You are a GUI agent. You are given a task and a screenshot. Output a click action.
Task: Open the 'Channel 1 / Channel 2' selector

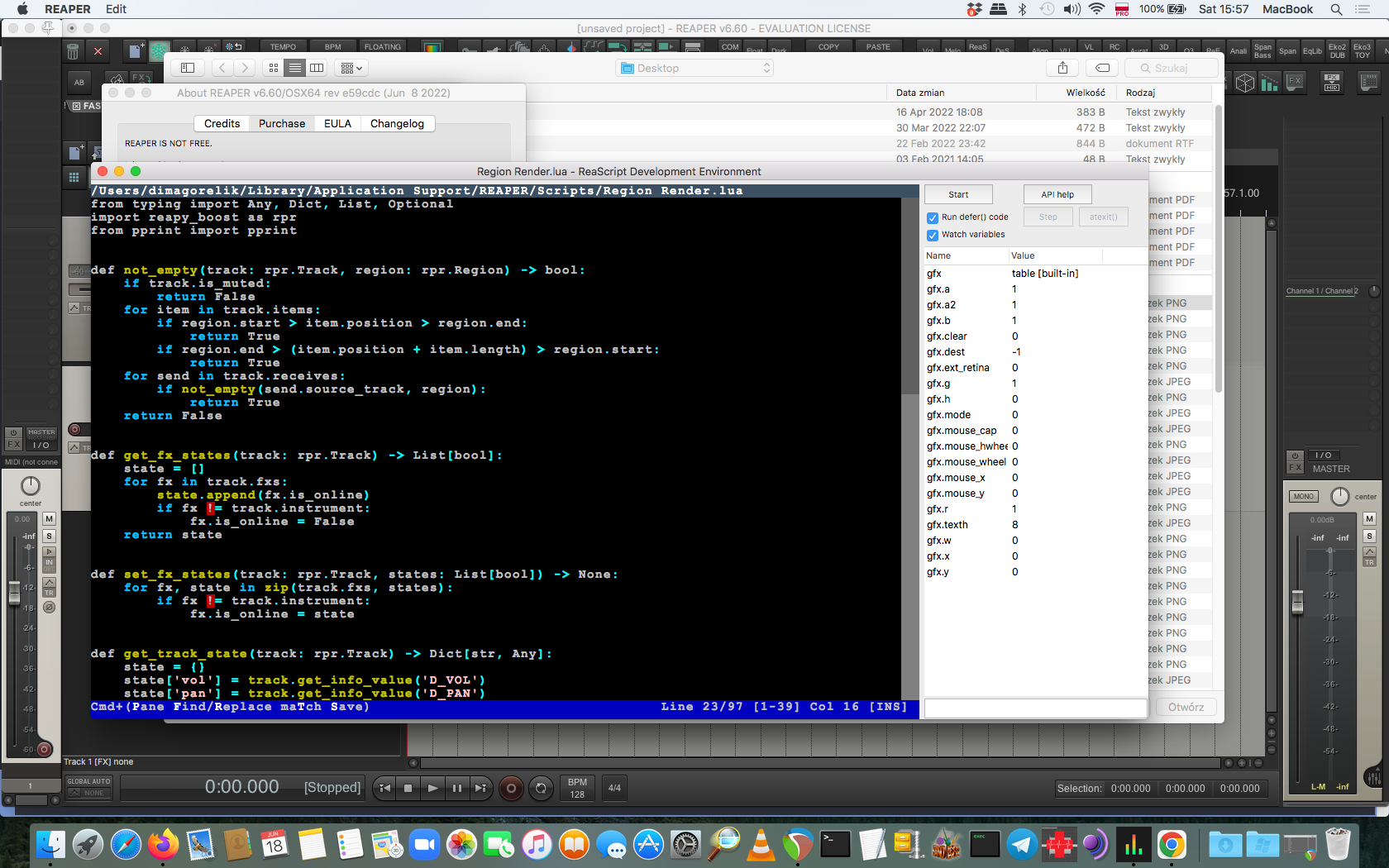1322,291
